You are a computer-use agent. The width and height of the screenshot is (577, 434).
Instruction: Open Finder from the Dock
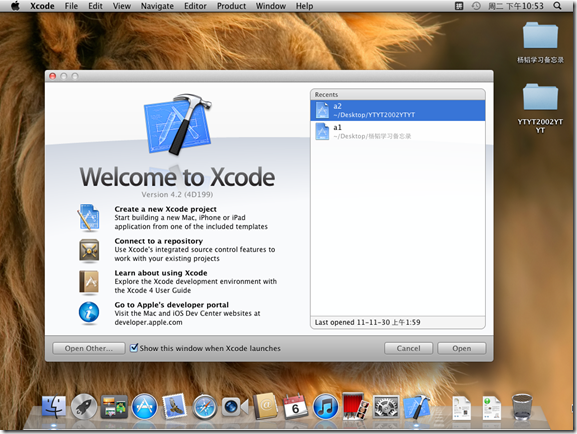tap(54, 406)
